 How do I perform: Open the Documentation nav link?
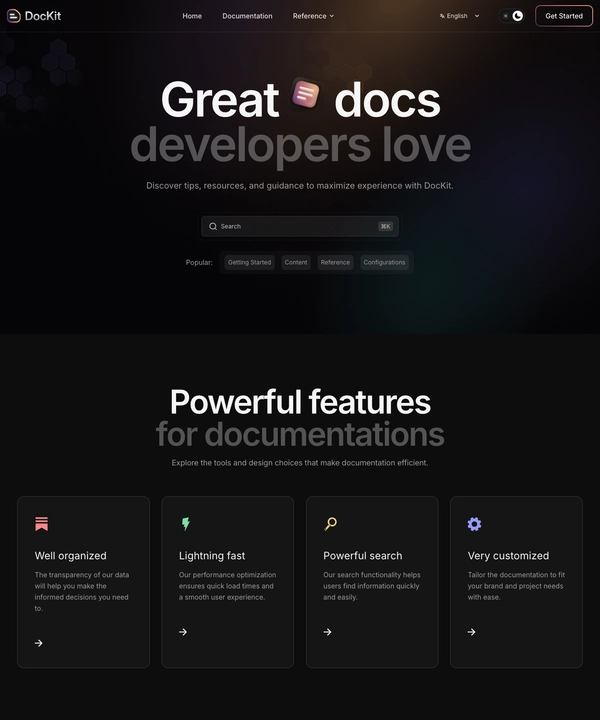point(247,16)
